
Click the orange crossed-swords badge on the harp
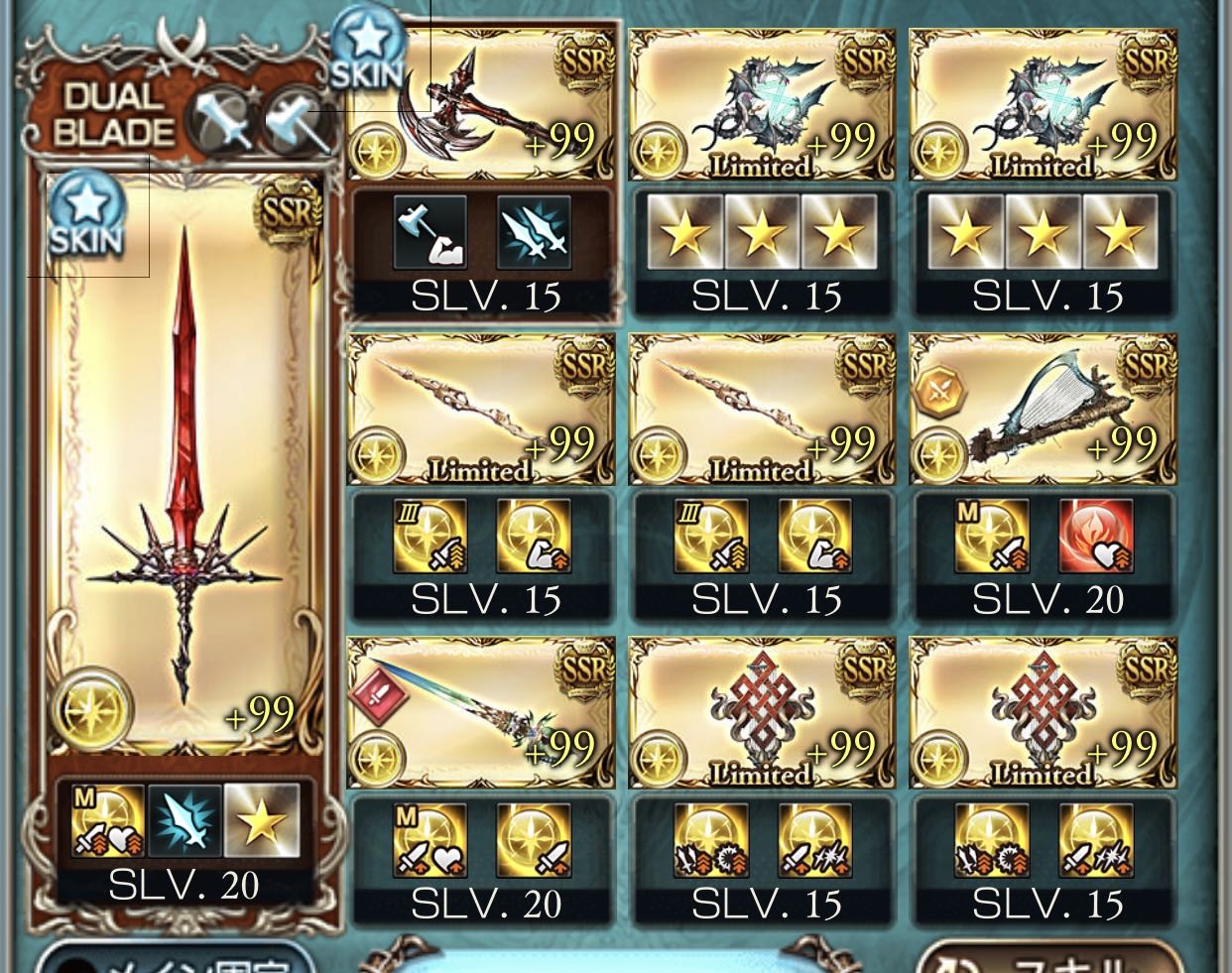click(936, 393)
